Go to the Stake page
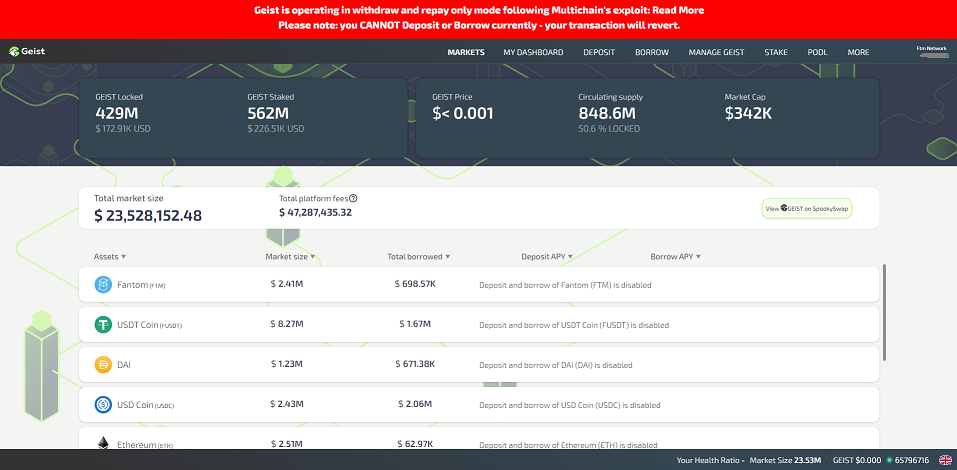This screenshot has width=957, height=470. (775, 52)
